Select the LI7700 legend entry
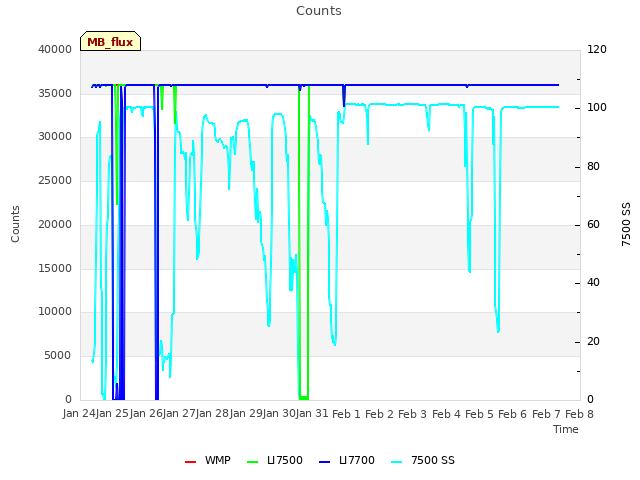 347,460
